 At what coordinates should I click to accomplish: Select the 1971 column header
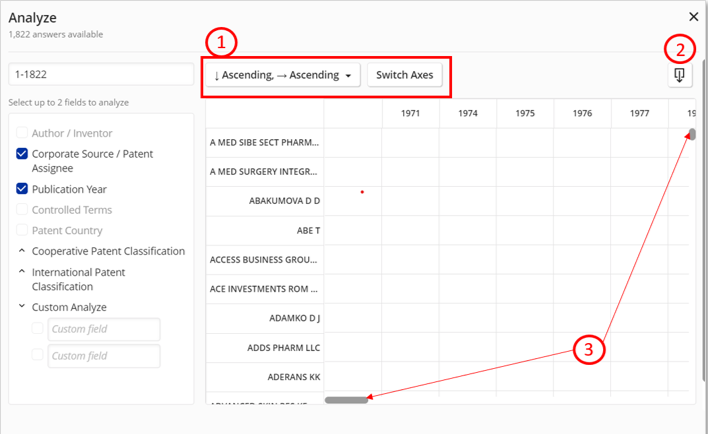coord(410,114)
